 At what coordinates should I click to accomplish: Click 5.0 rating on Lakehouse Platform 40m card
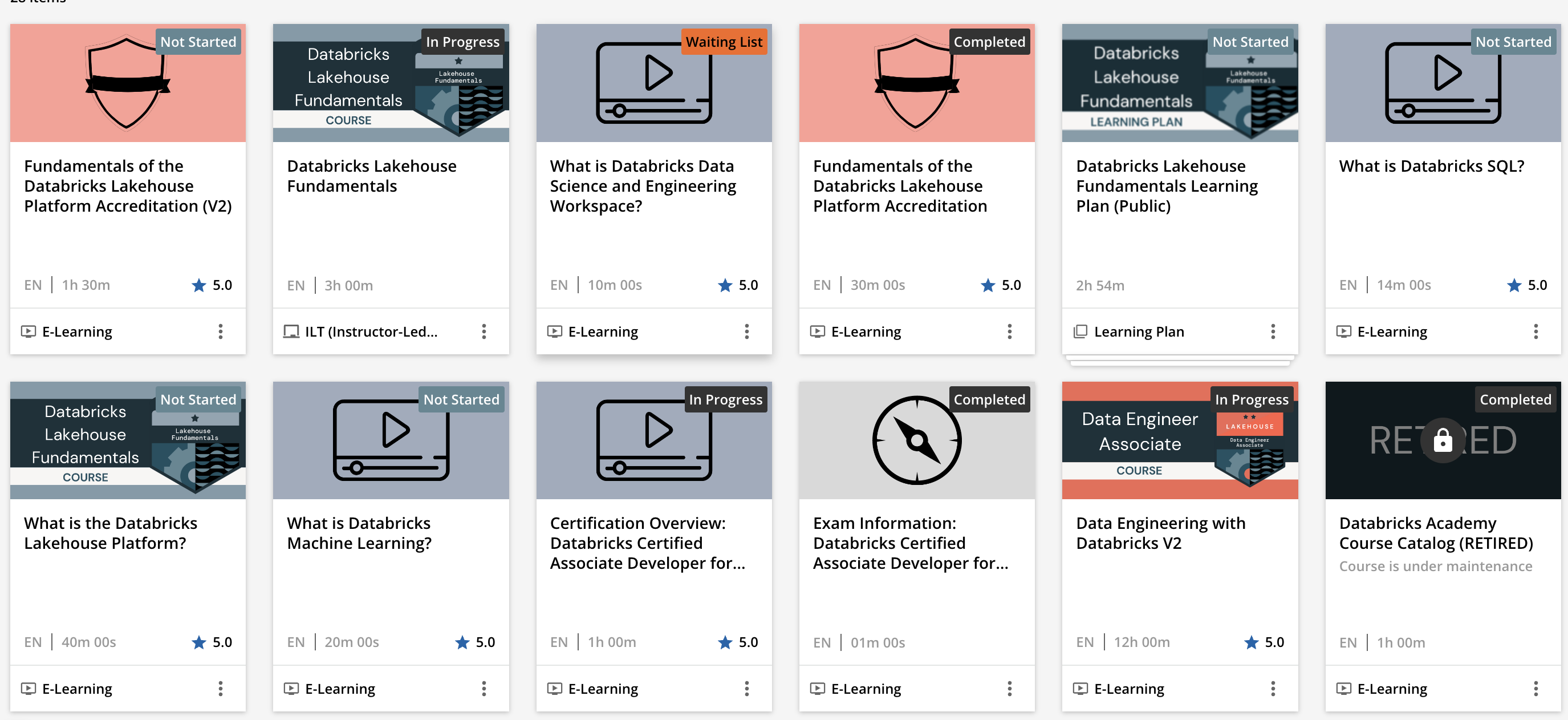(x=222, y=642)
